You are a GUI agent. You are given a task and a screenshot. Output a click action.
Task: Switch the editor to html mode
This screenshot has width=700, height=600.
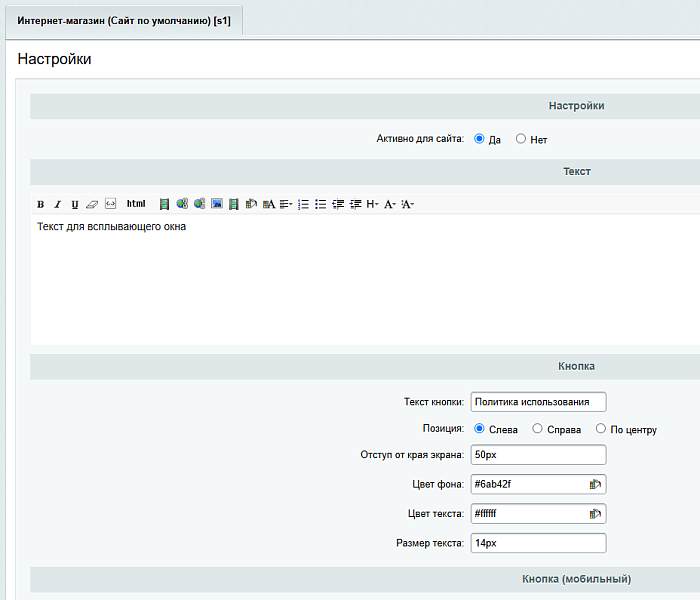[136, 204]
